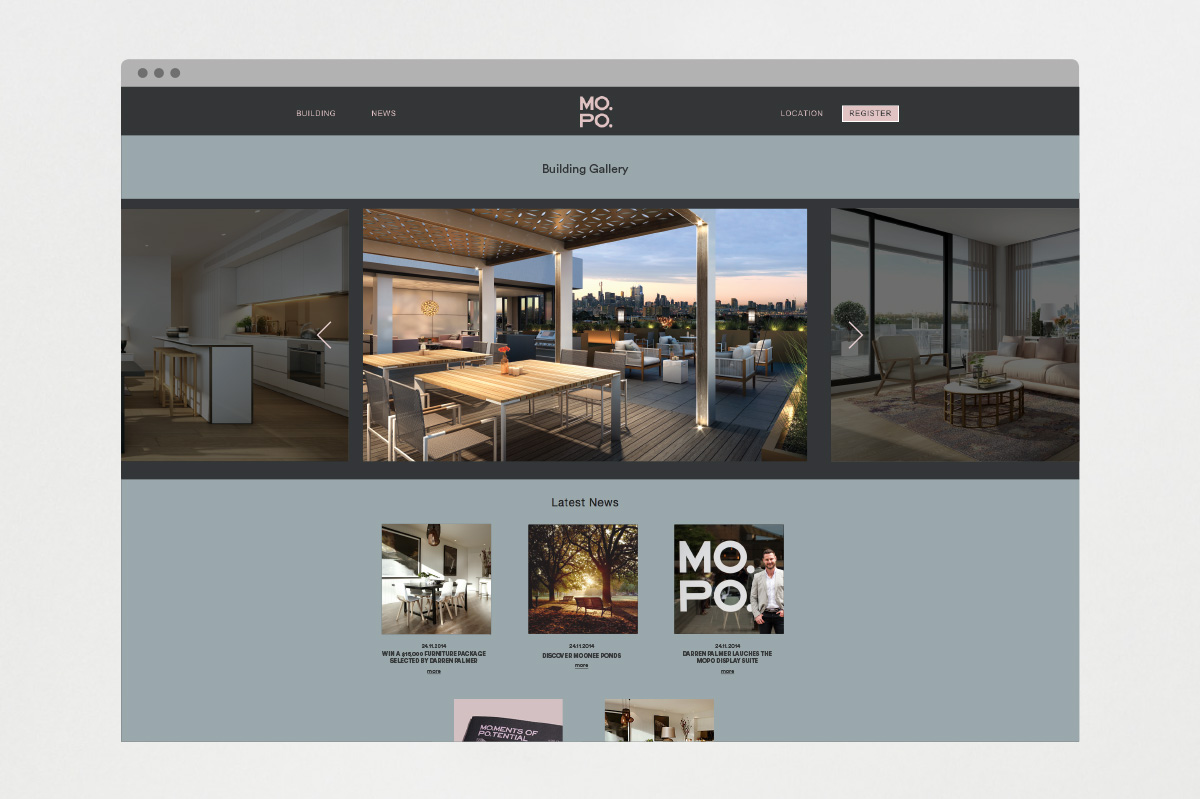The height and width of the screenshot is (799, 1200).
Task: Open the dining room news thumbnail
Action: pyautogui.click(x=436, y=578)
